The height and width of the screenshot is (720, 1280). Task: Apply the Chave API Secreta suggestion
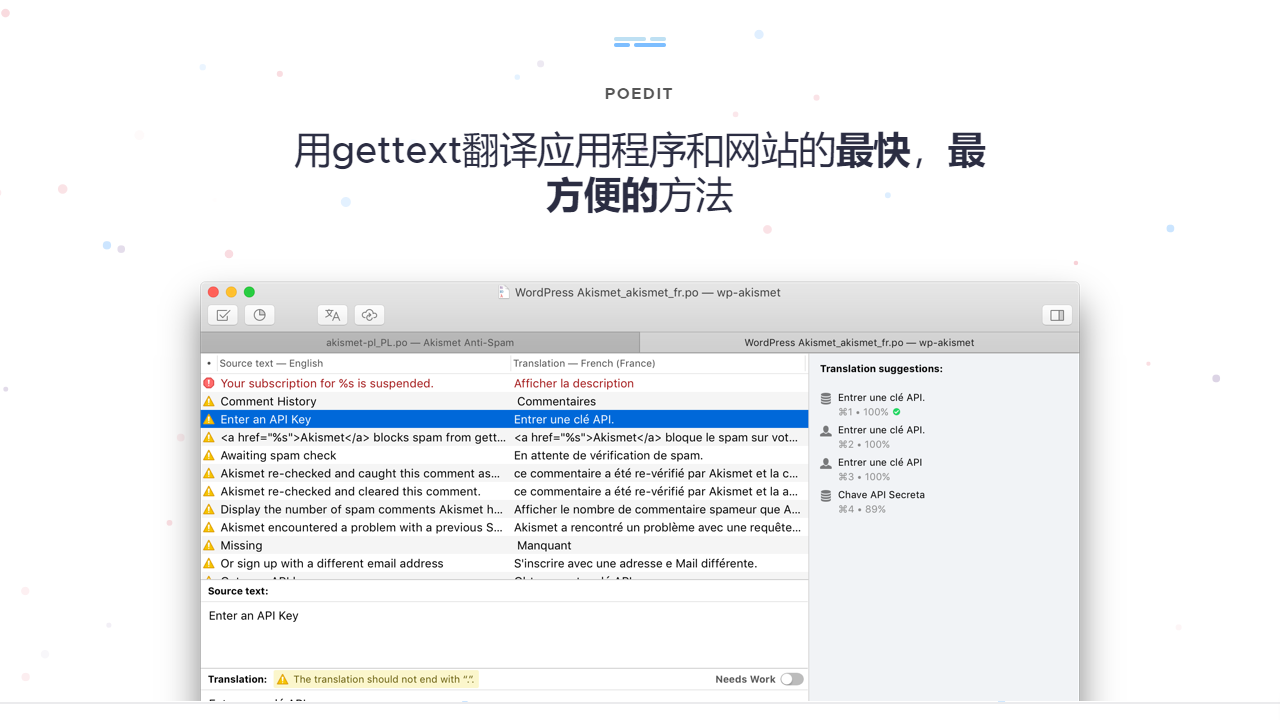pos(881,495)
